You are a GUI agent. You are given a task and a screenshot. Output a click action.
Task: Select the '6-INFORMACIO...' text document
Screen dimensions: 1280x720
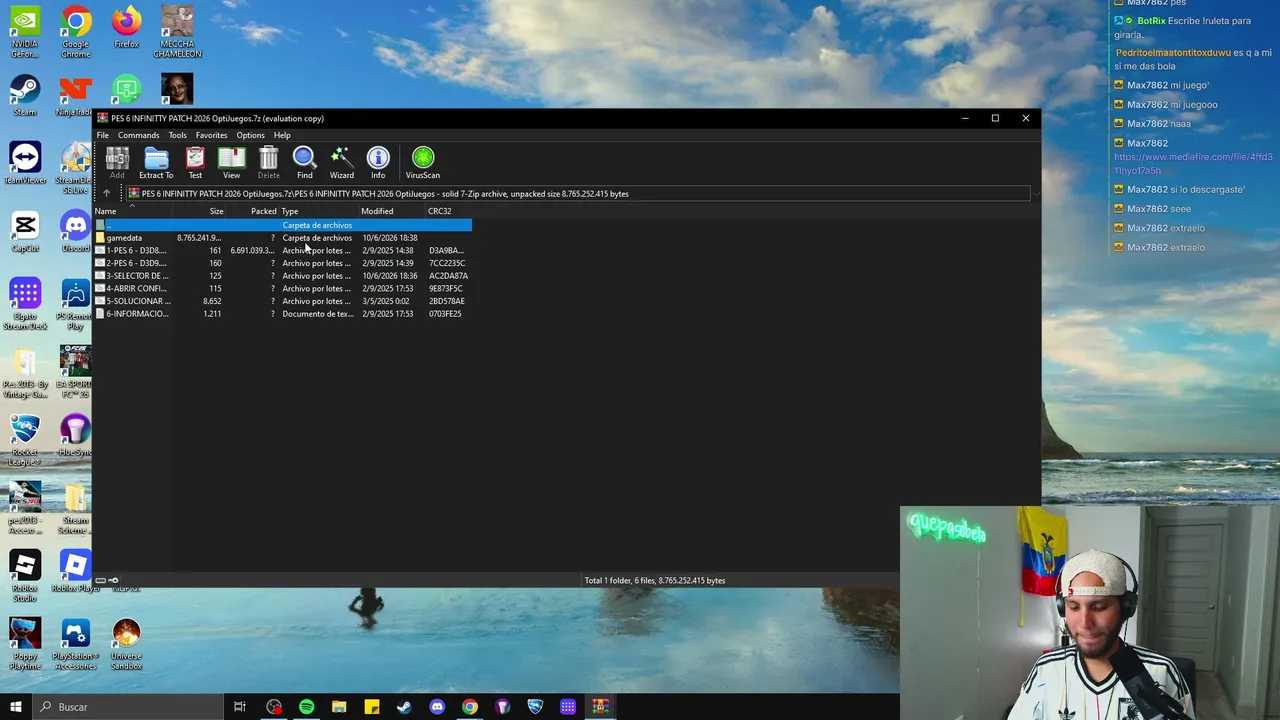click(282, 314)
